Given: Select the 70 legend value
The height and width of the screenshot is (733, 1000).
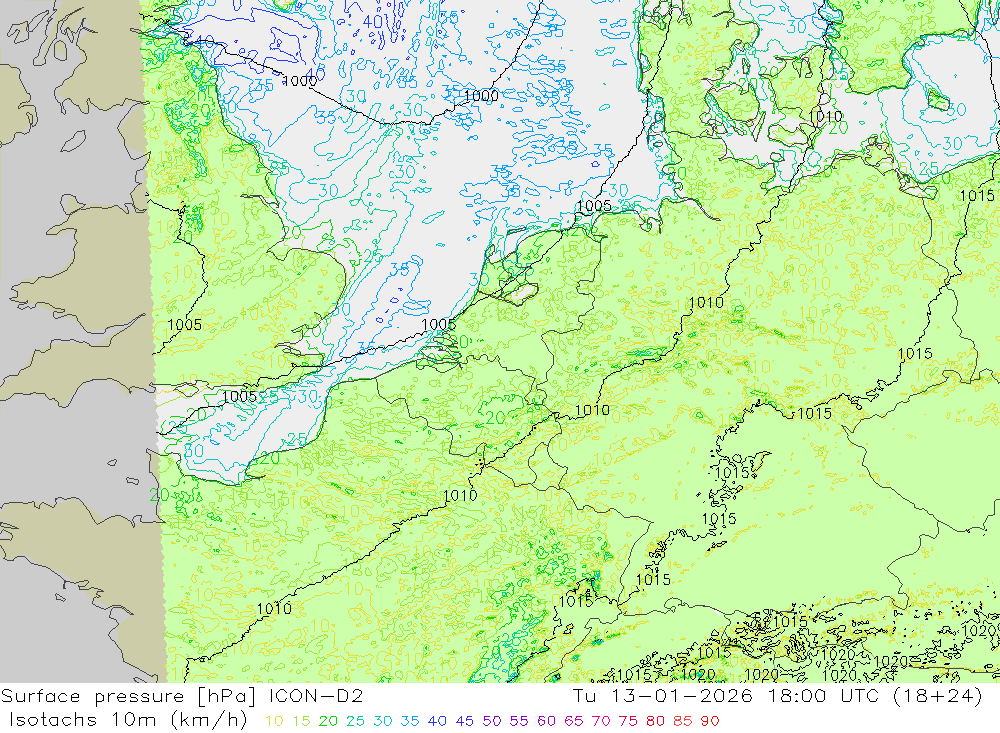Looking at the screenshot, I should (601, 721).
